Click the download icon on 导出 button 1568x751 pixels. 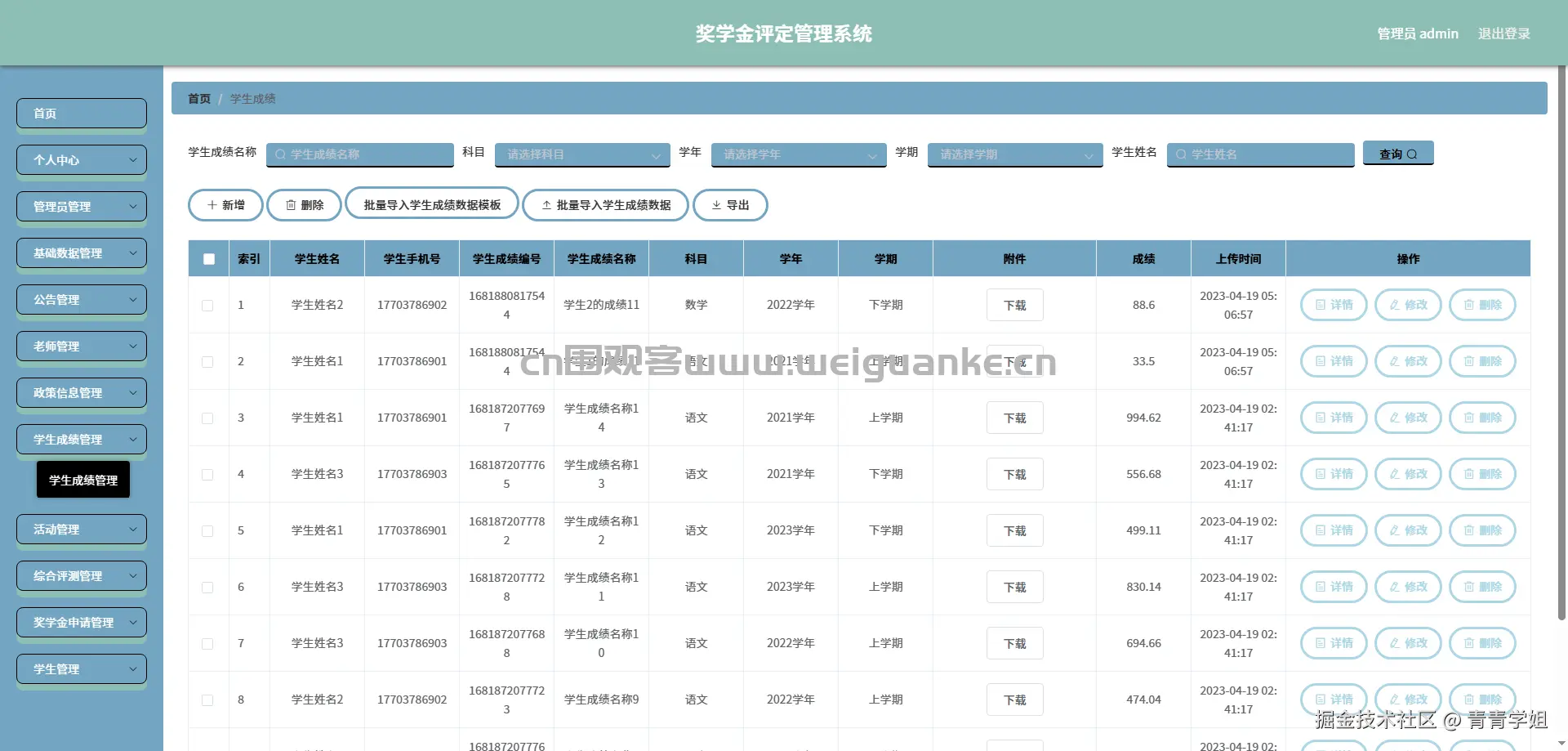coord(716,205)
